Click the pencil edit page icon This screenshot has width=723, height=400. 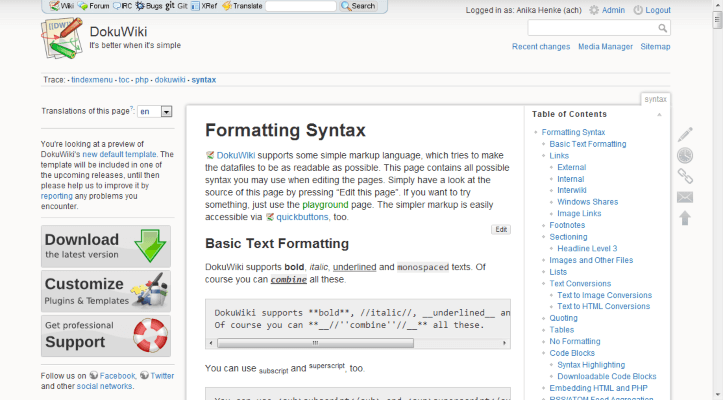(685, 134)
